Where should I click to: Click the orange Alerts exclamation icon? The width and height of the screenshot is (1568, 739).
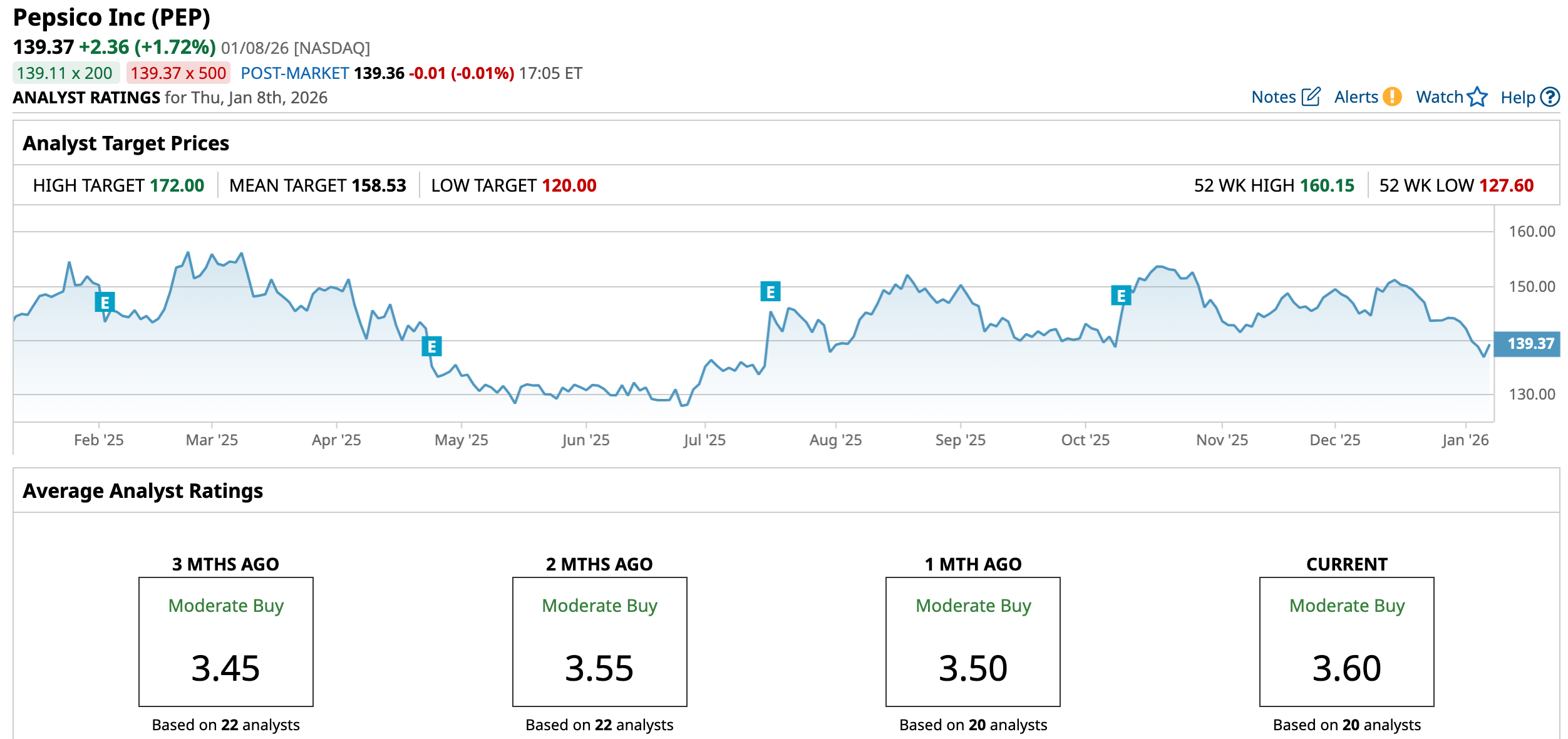pos(1392,96)
